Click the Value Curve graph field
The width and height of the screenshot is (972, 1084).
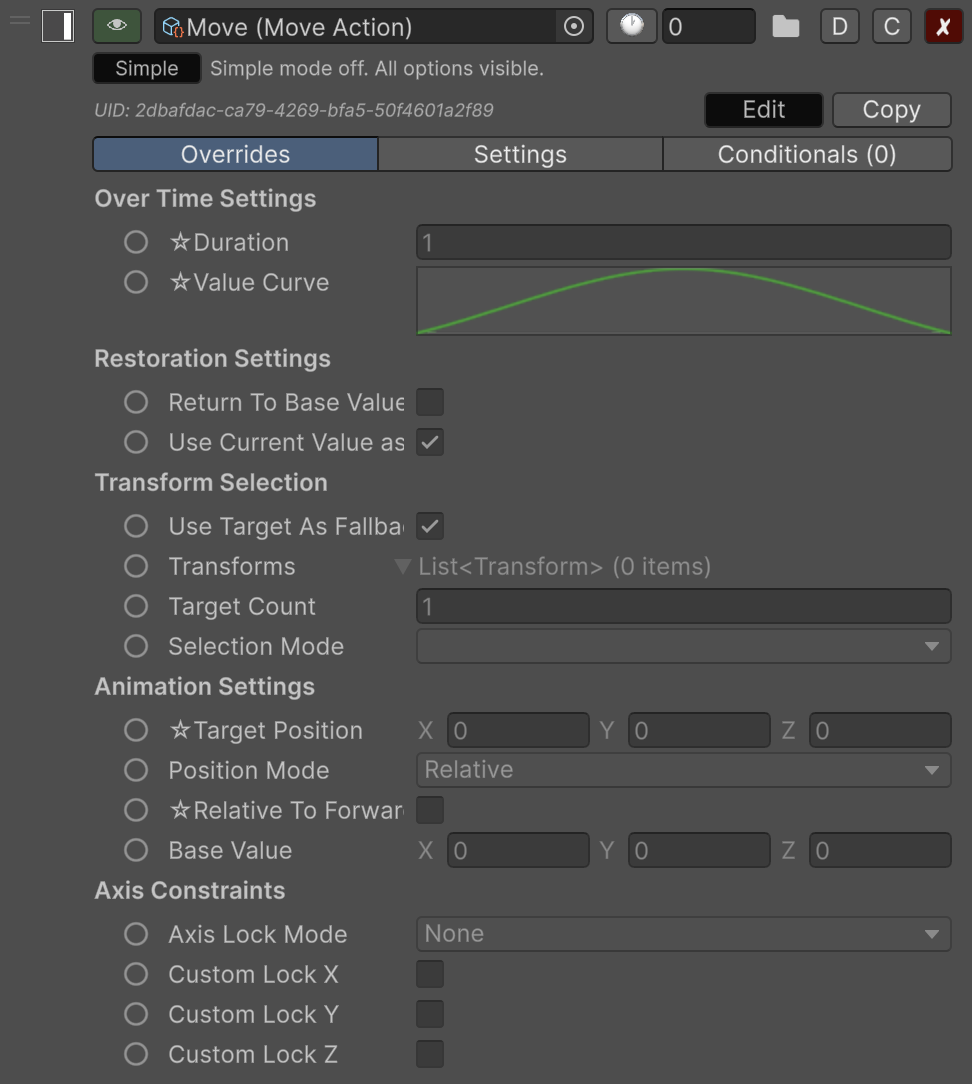683,300
